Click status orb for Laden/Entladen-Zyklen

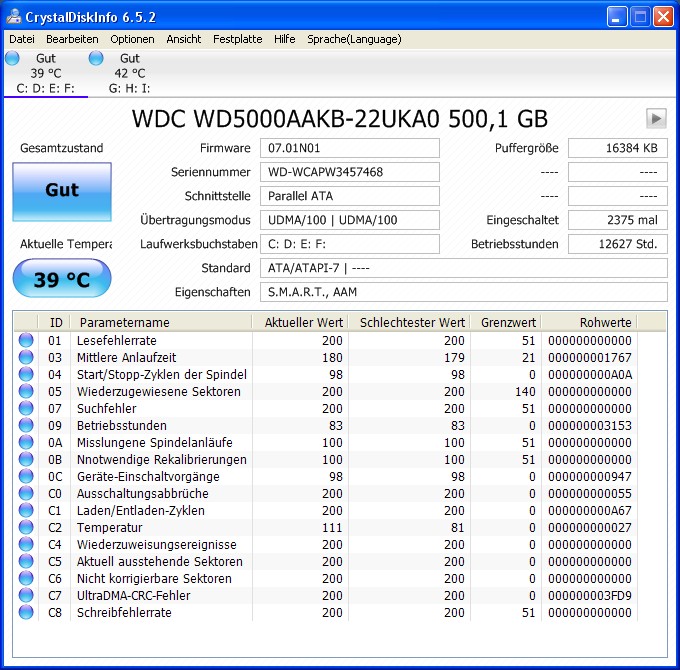26,510
